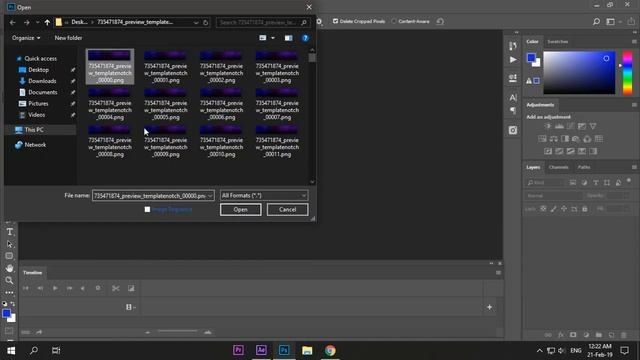
Task: Lock transparent pixels icon in Layers
Action: coord(543,209)
